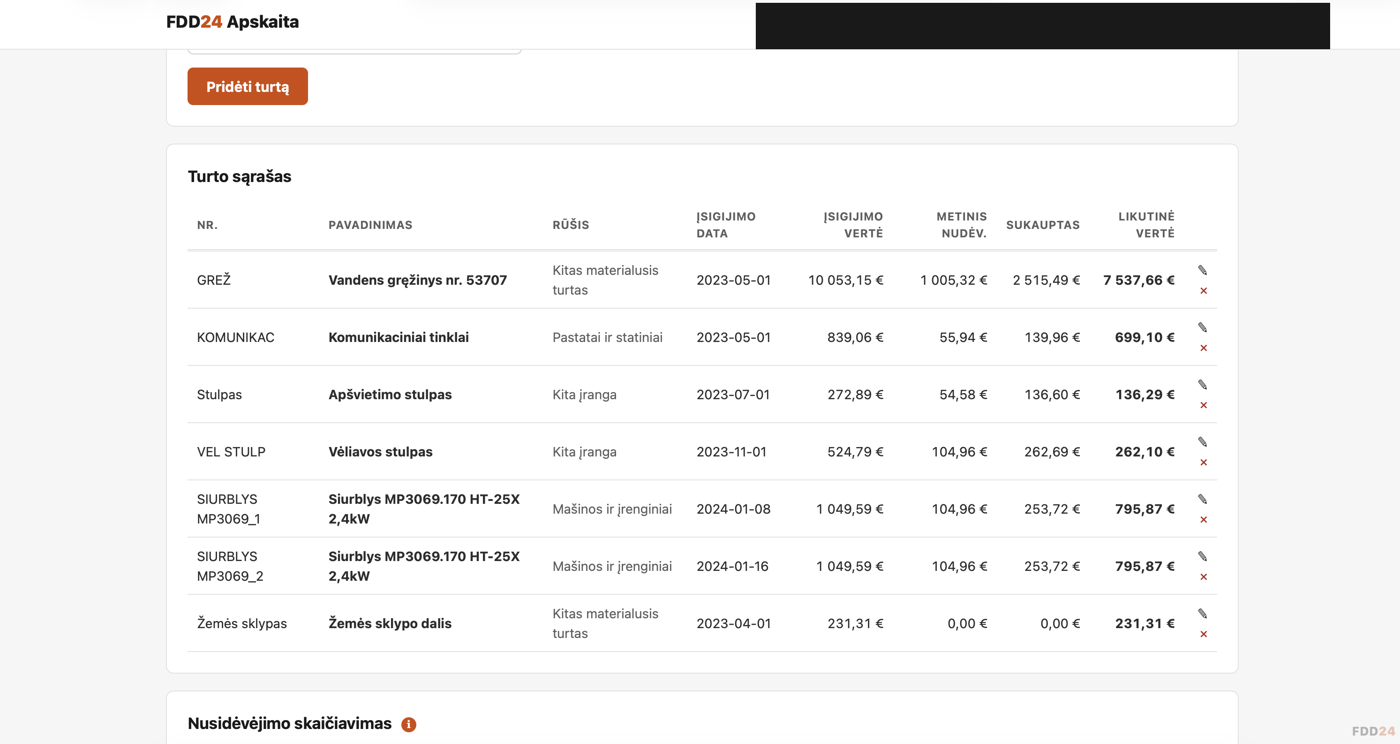Viewport: 1400px width, 744px height.
Task: Select the Komunikaciniai tinklai name cell
Action: click(x=399, y=337)
